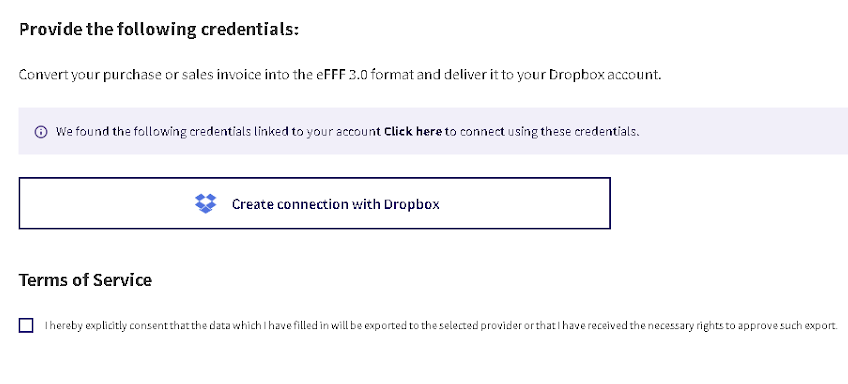Image resolution: width=848 pixels, height=384 pixels.
Task: Click the word 'Dropbox' in the connection button
Action: (x=412, y=204)
